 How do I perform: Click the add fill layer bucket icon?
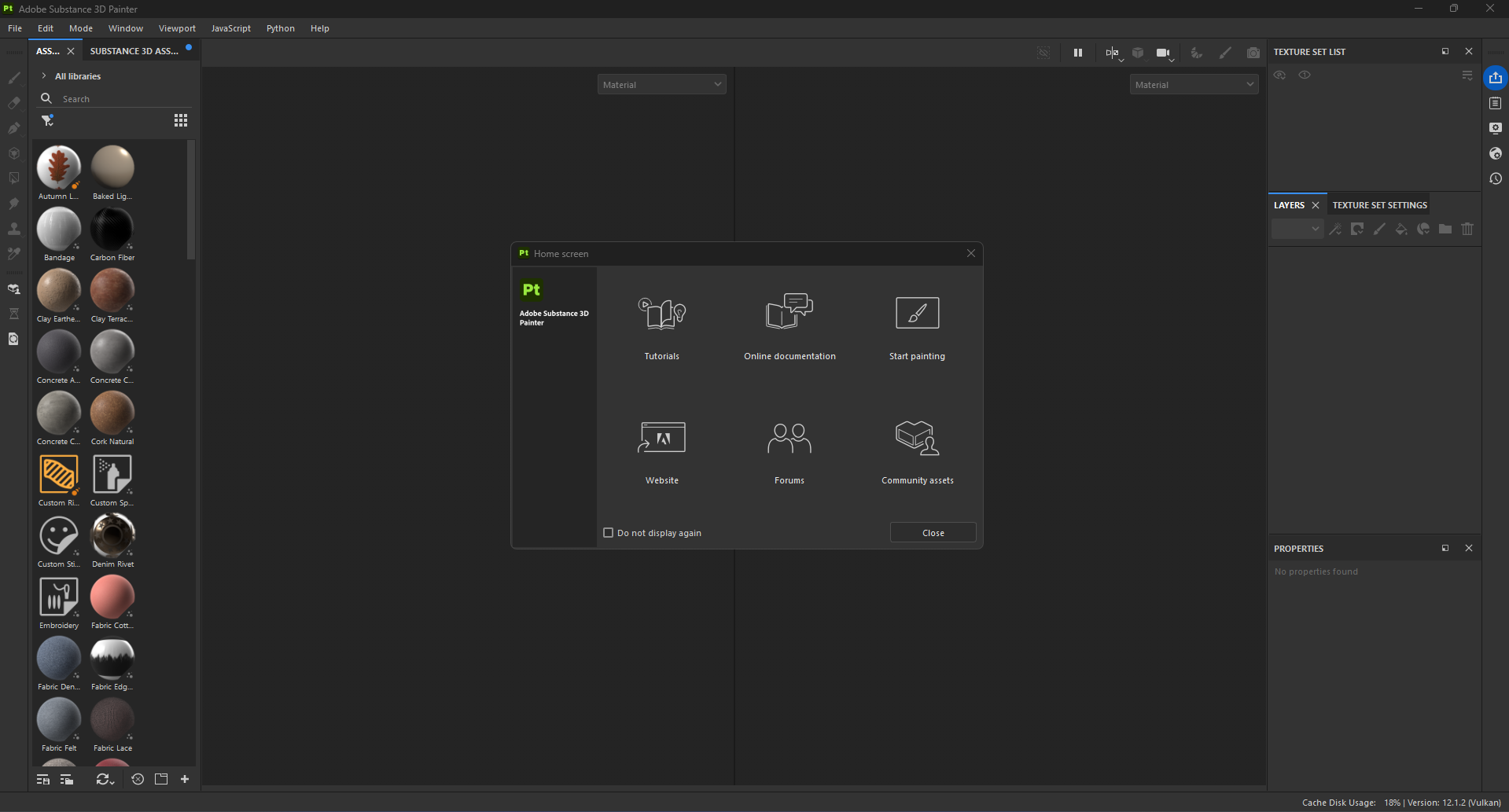click(1401, 229)
